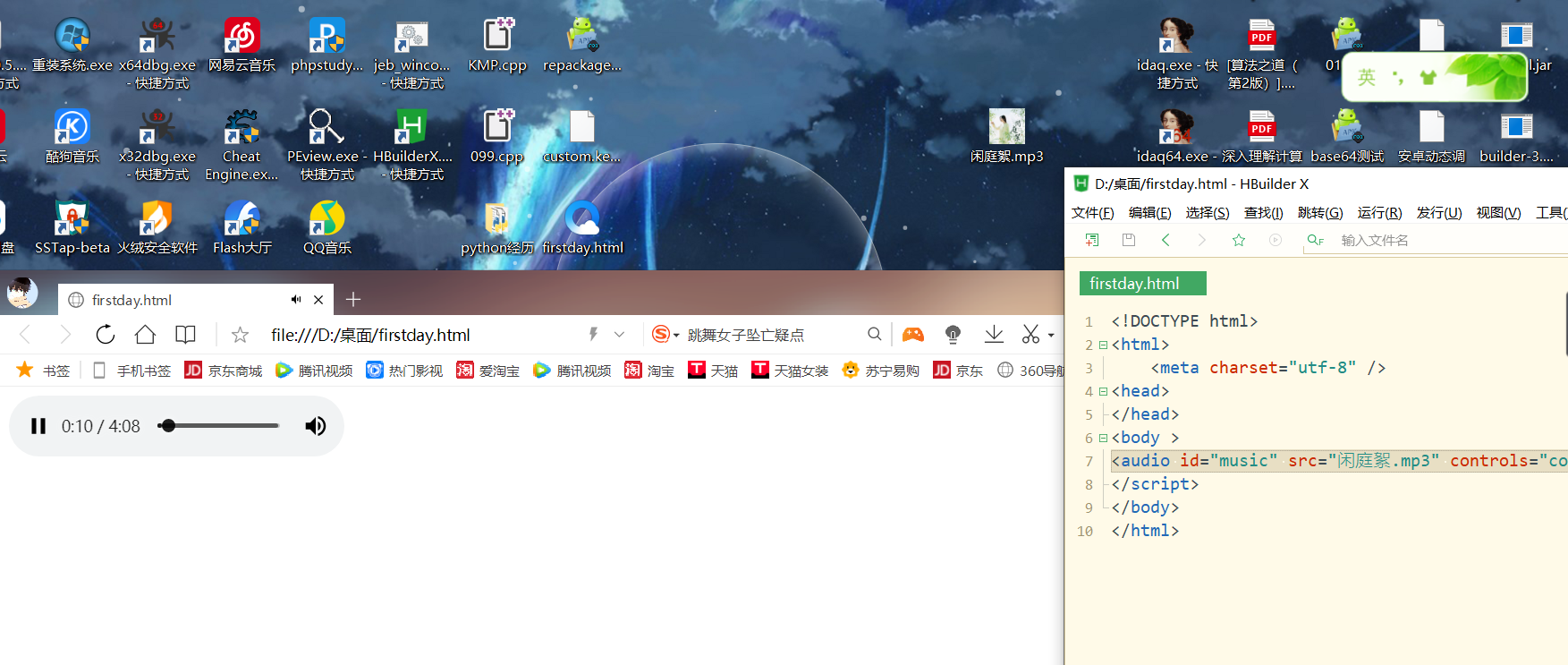Viewport: 1568px width, 665px height.
Task: Go to browser home page
Action: [x=145, y=335]
